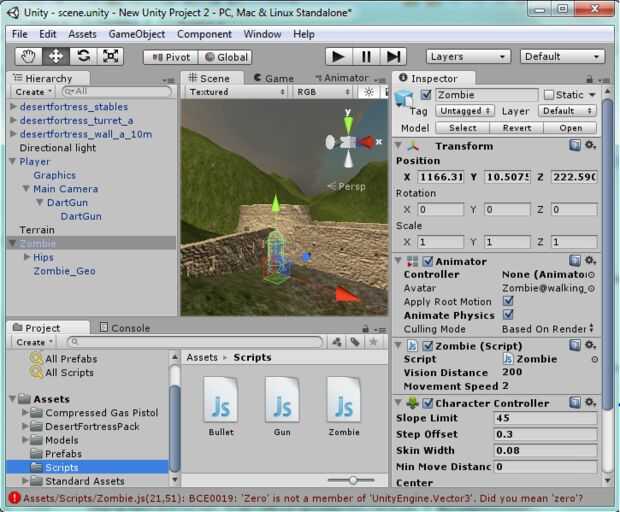The height and width of the screenshot is (512, 620).
Task: Select the Scale tool
Action: 110,57
